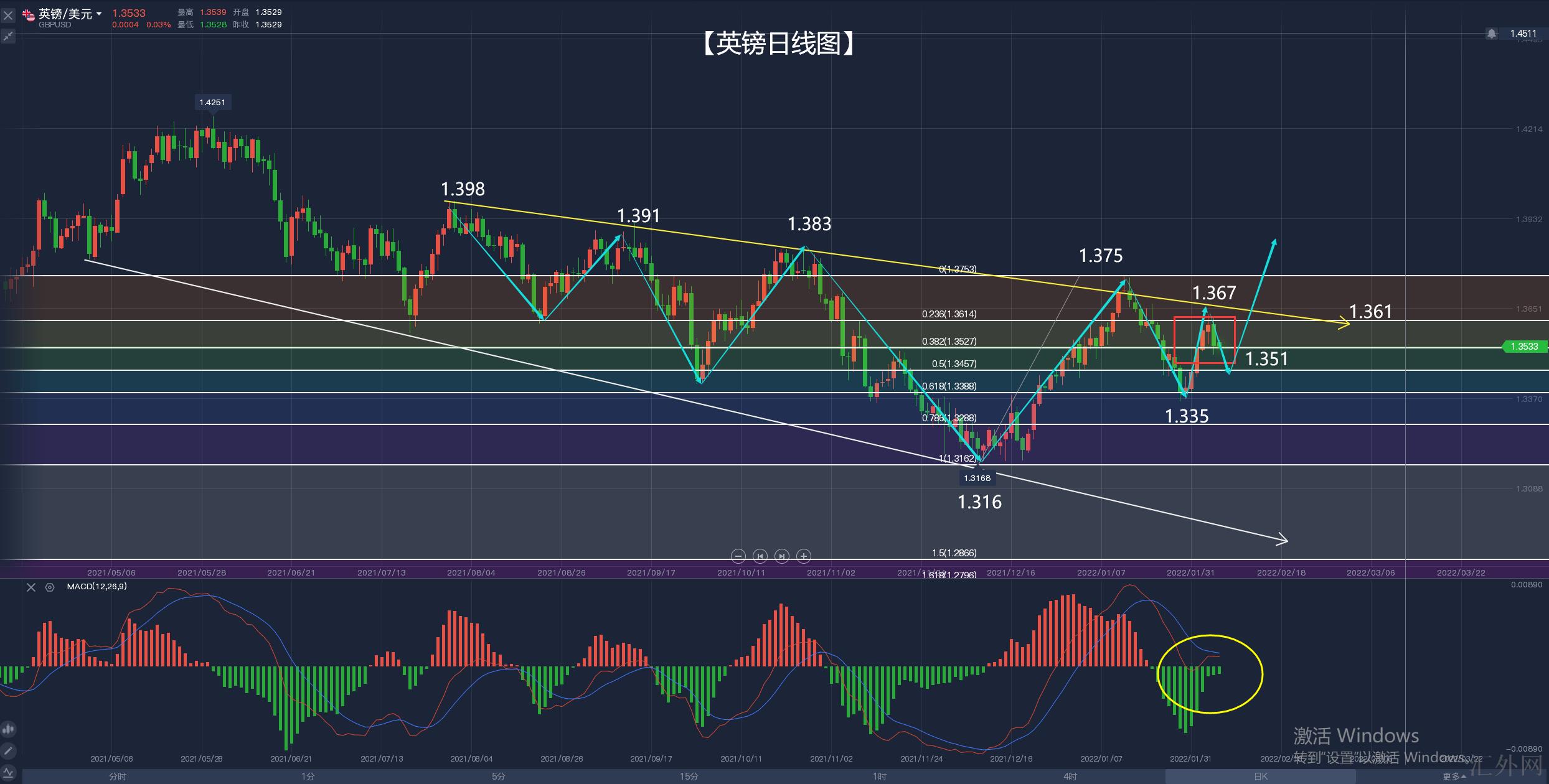Open the 更多 timeframe menu
Image resolution: width=1549 pixels, height=784 pixels.
1454,777
